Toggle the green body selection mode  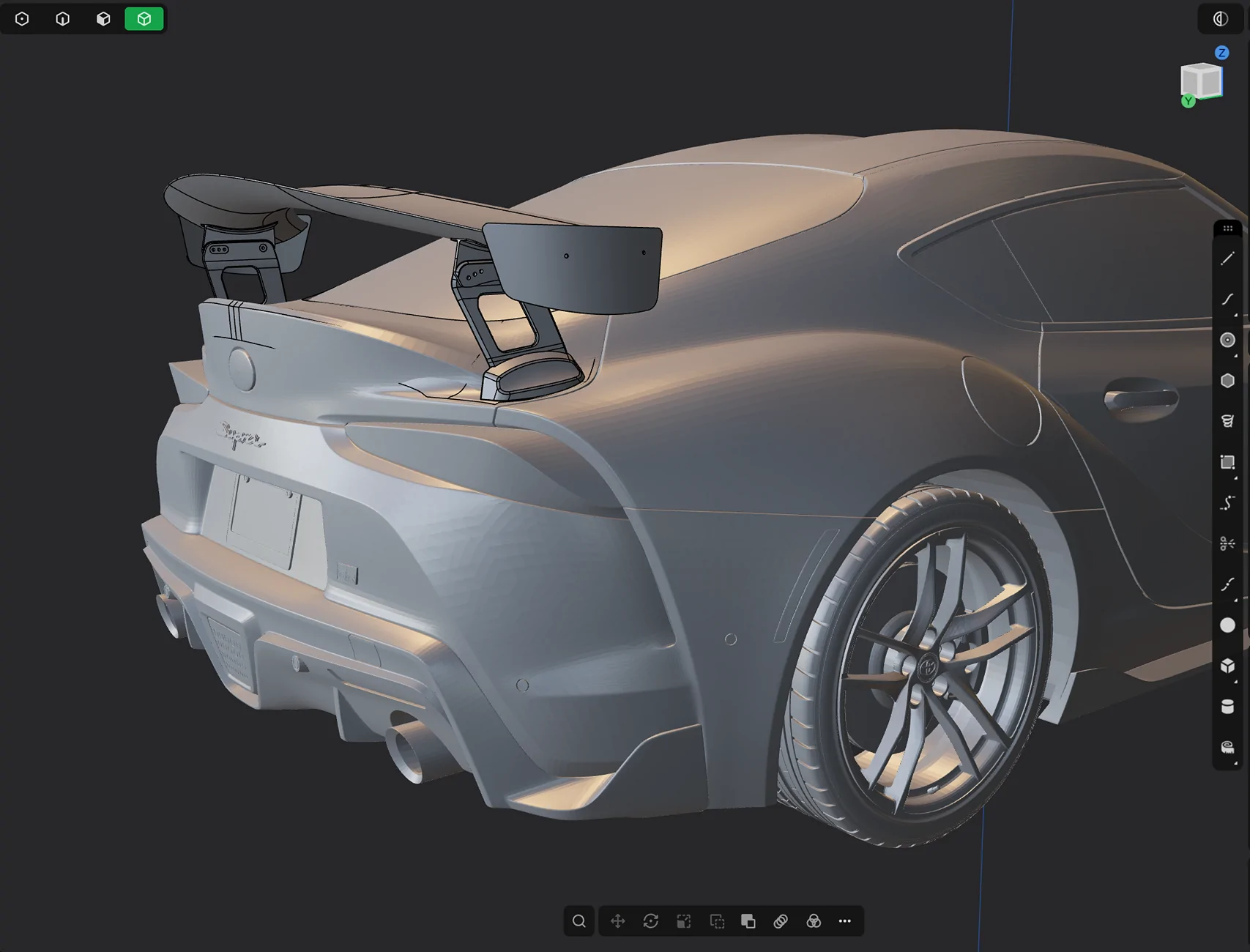coord(144,19)
